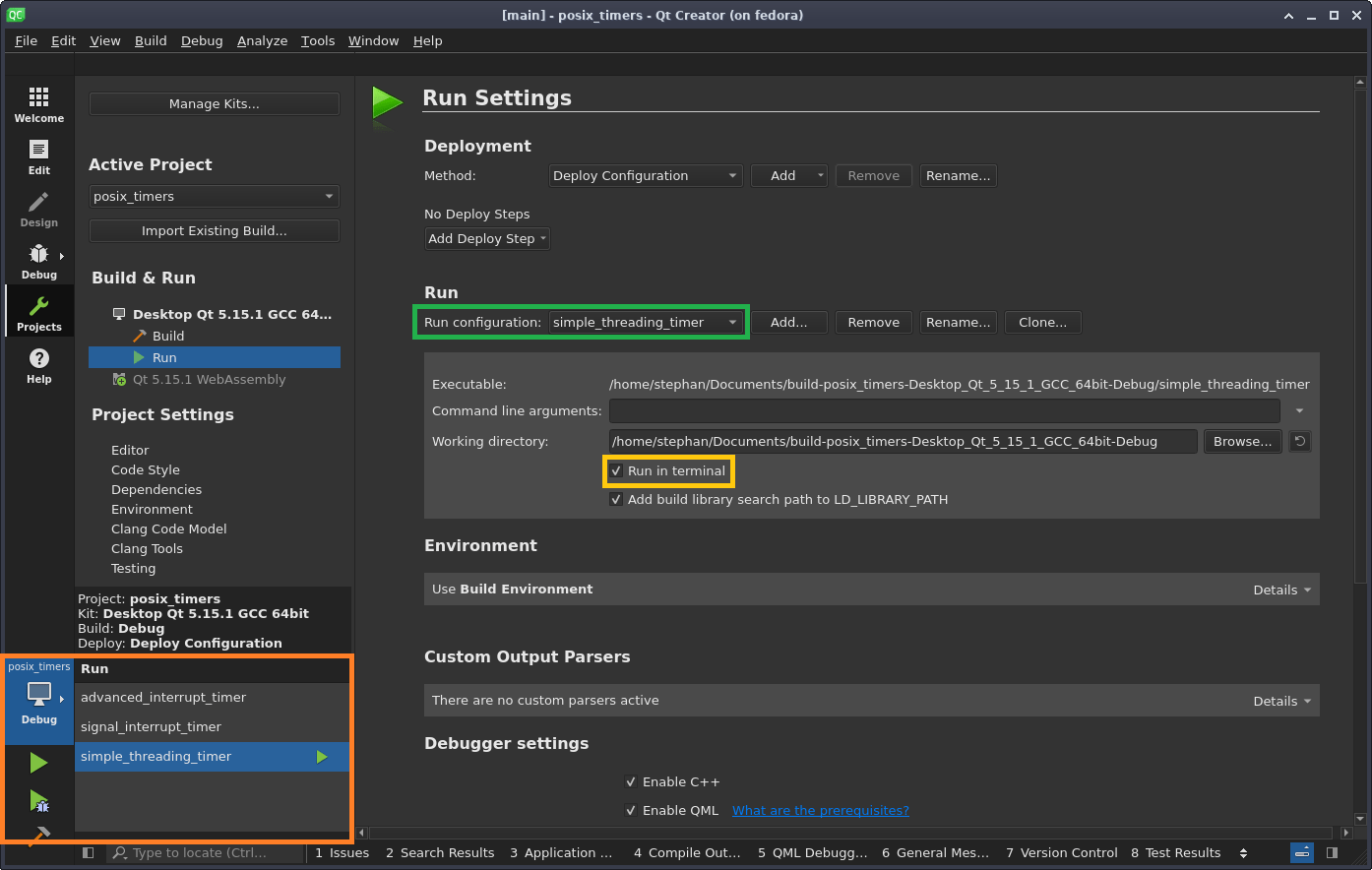Toggle the Enable QML setting
The image size is (1372, 870).
(631, 811)
